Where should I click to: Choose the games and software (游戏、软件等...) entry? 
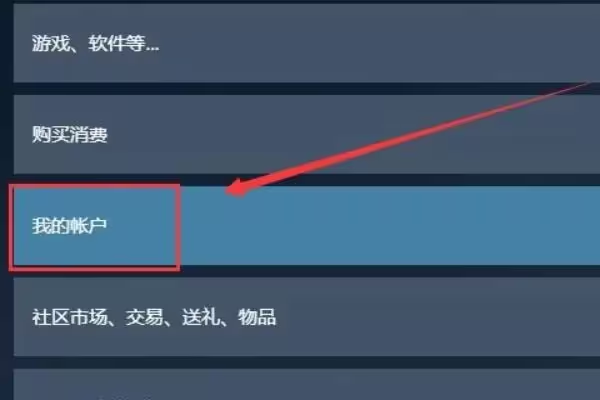point(307,43)
